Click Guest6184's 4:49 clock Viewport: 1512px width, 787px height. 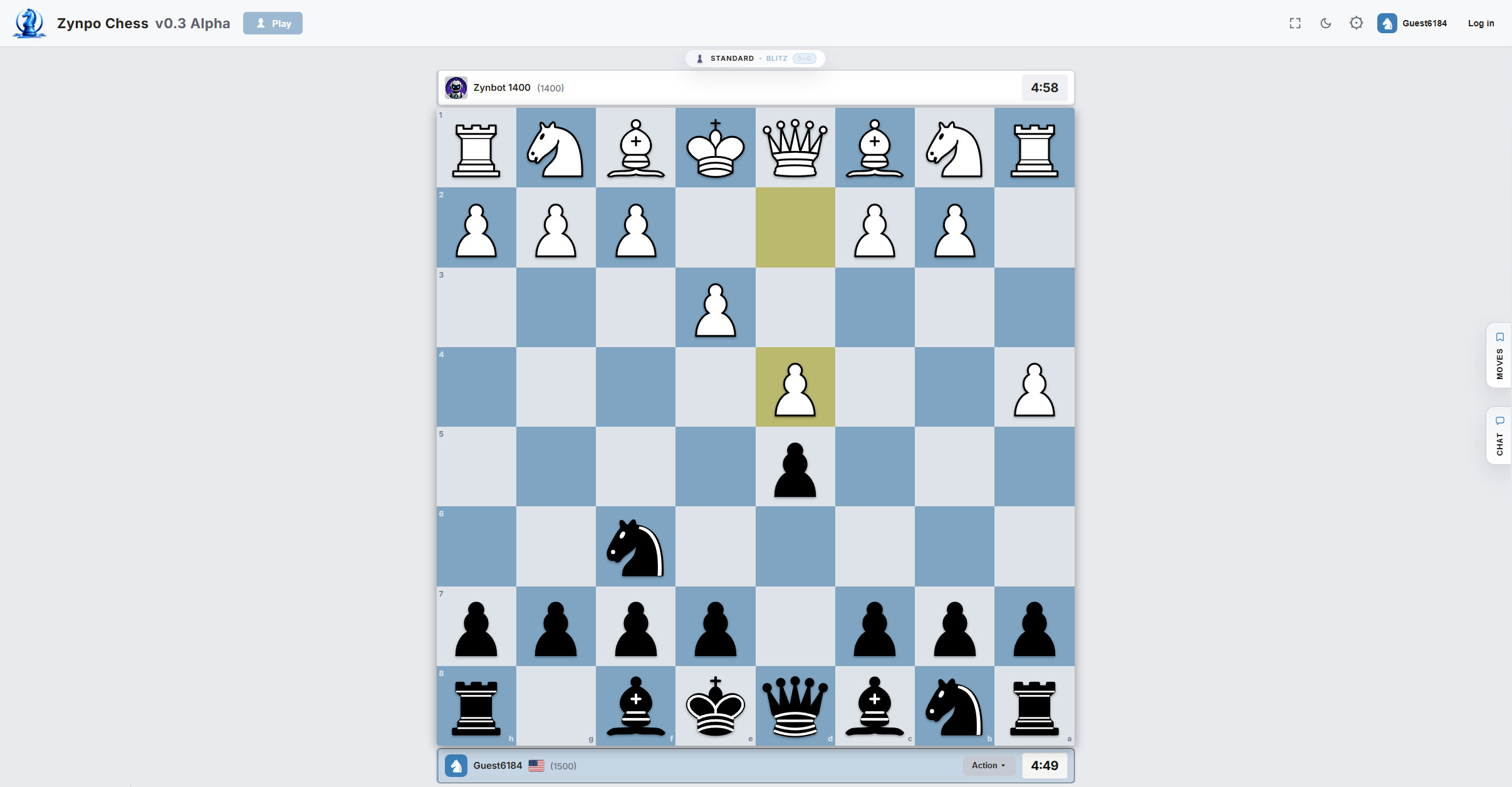(x=1045, y=765)
